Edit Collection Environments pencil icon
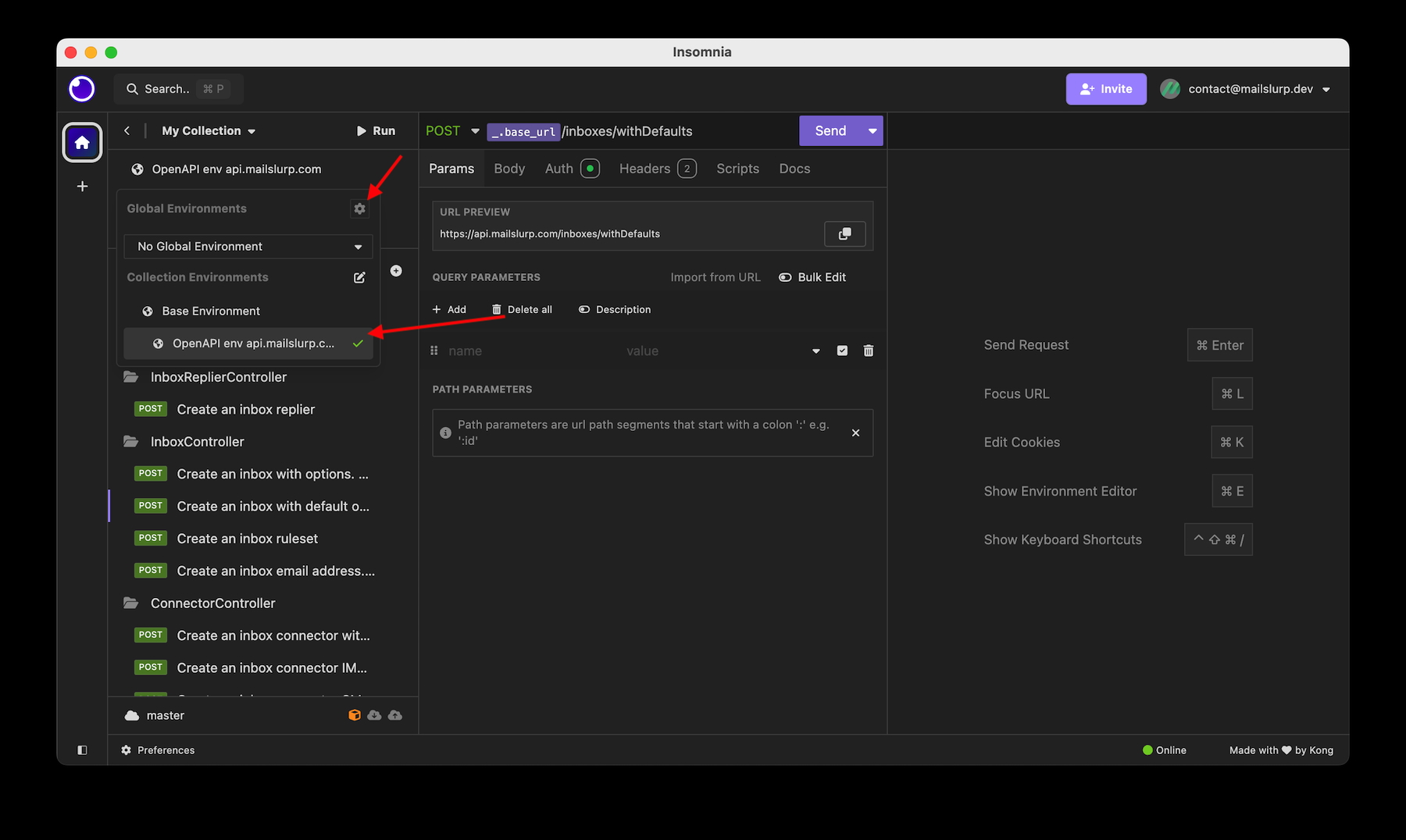1406x840 pixels. [x=359, y=277]
